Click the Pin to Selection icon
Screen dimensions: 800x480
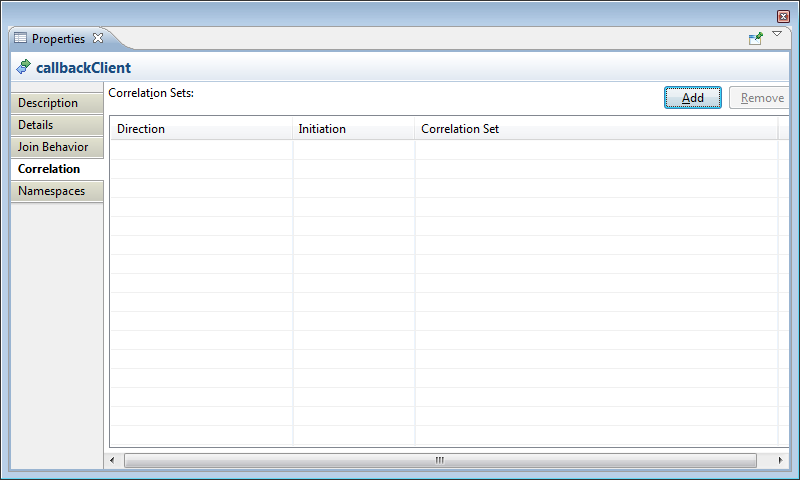coord(756,38)
